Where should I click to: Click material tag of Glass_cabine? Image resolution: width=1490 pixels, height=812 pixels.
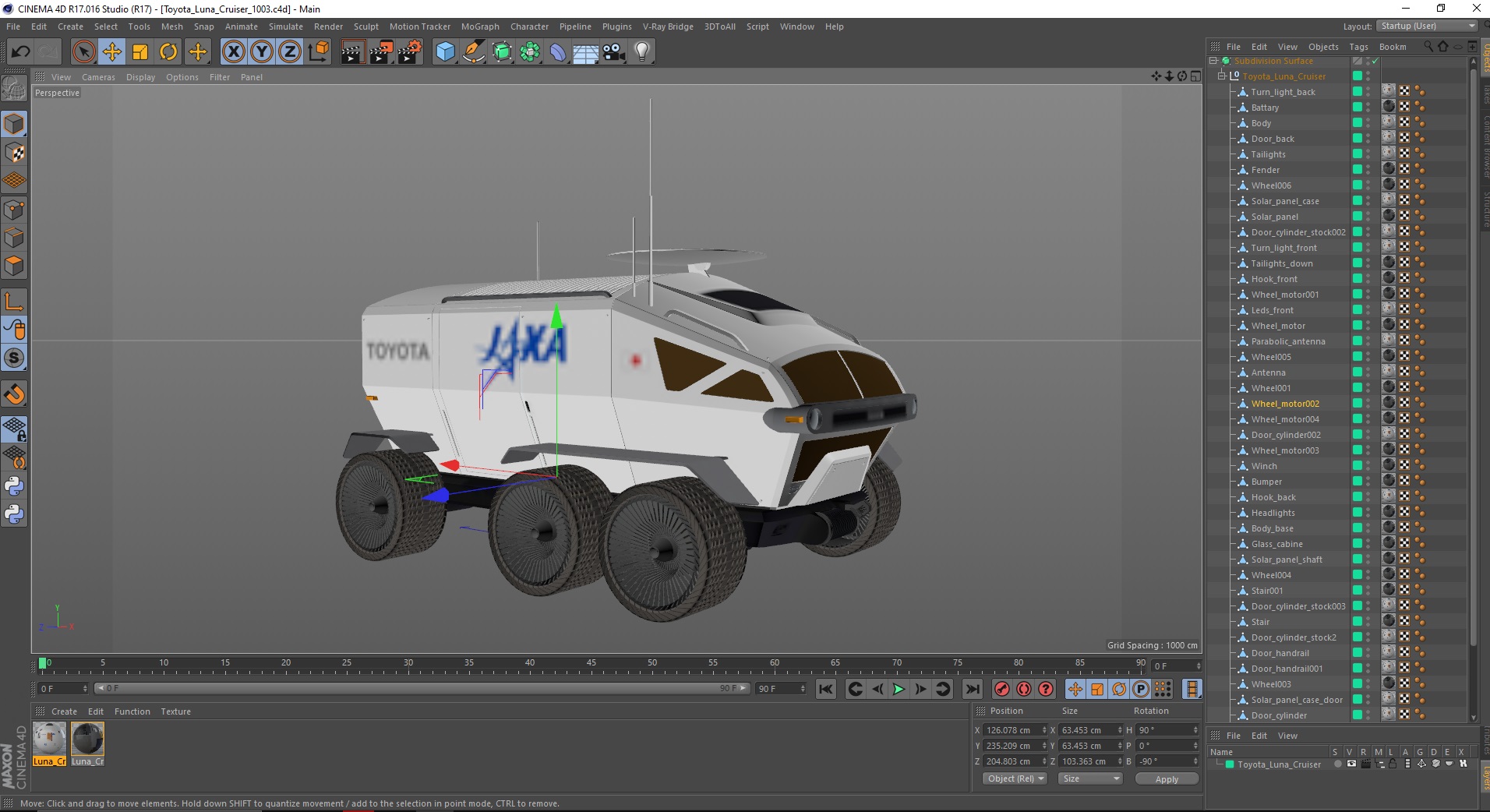(x=1389, y=542)
